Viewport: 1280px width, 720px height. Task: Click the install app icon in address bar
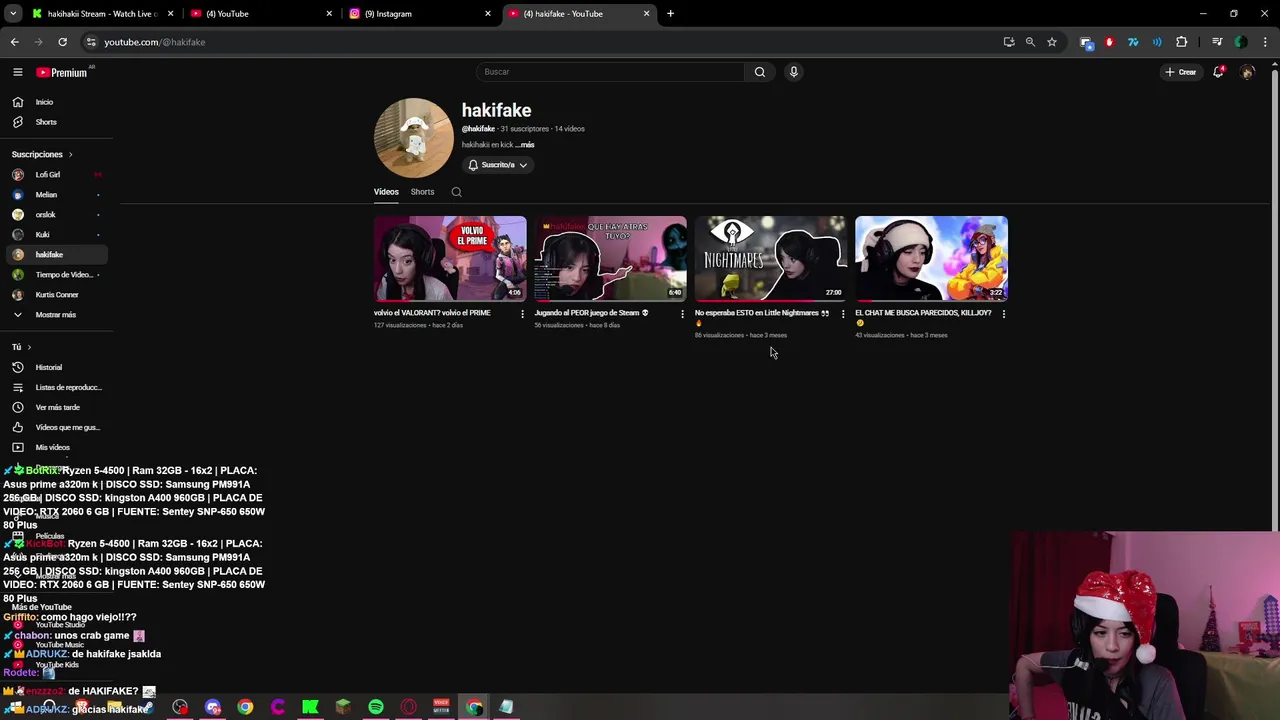click(x=1008, y=42)
